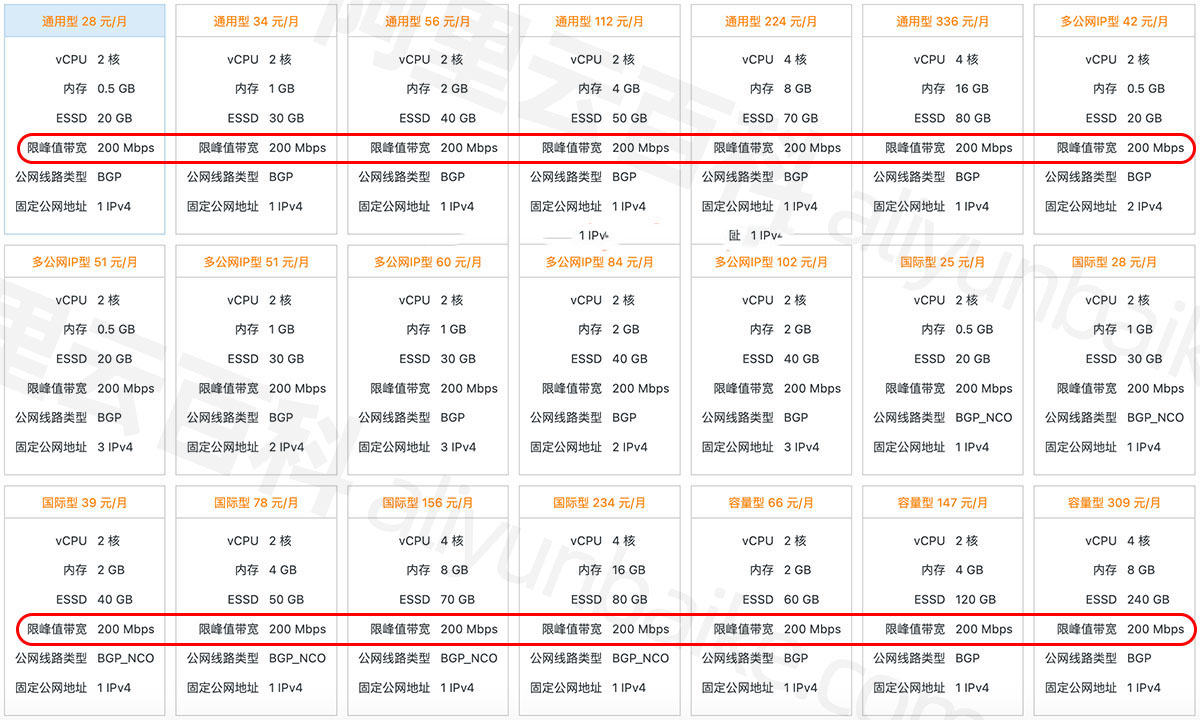
Task: Pick the 多公网IP型 102 元/月 plan card
Action: [771, 360]
